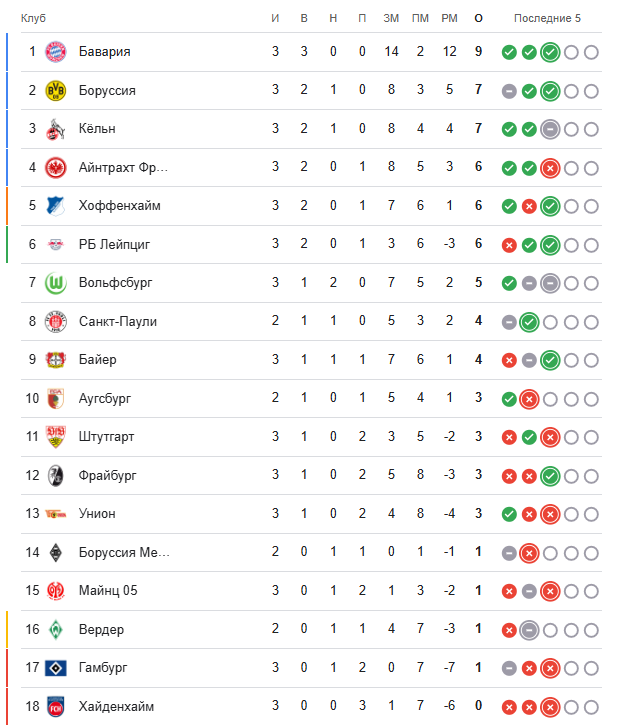The width and height of the screenshot is (617, 727).
Task: Open the Хоффенхайм team link
Action: 120,206
